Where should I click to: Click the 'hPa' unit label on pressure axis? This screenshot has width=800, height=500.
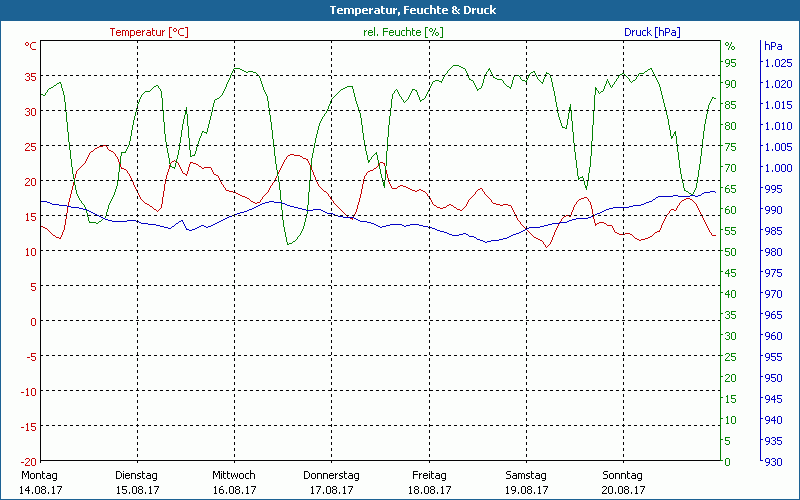[x=773, y=46]
